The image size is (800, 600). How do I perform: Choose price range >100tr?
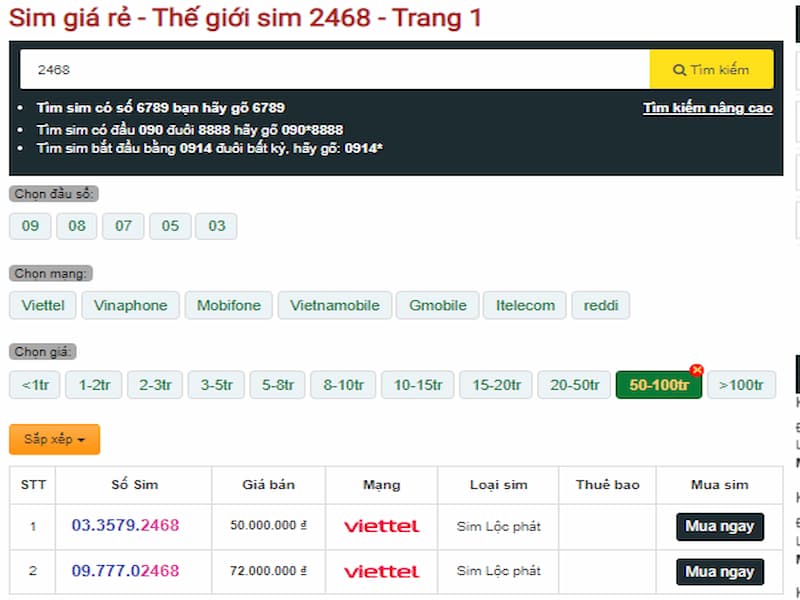741,385
